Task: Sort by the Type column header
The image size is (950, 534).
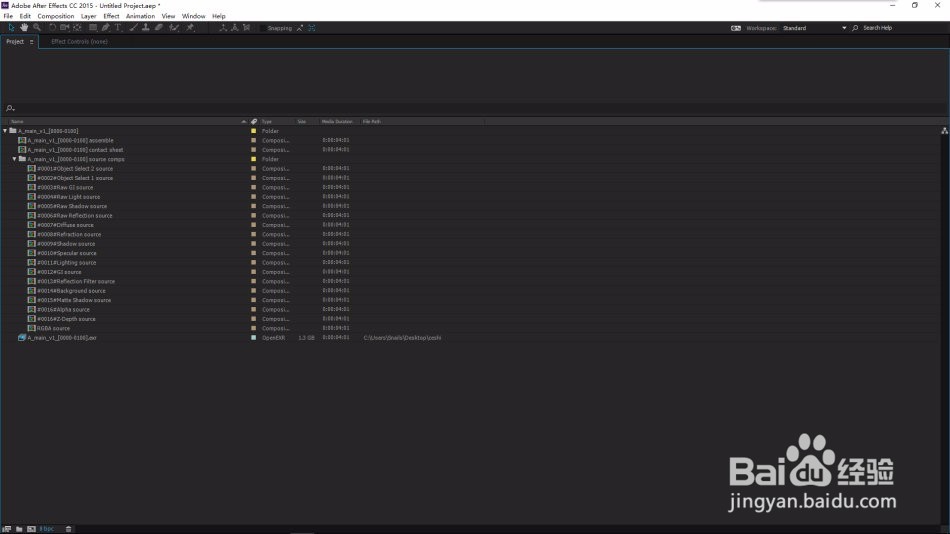Action: click(267, 122)
